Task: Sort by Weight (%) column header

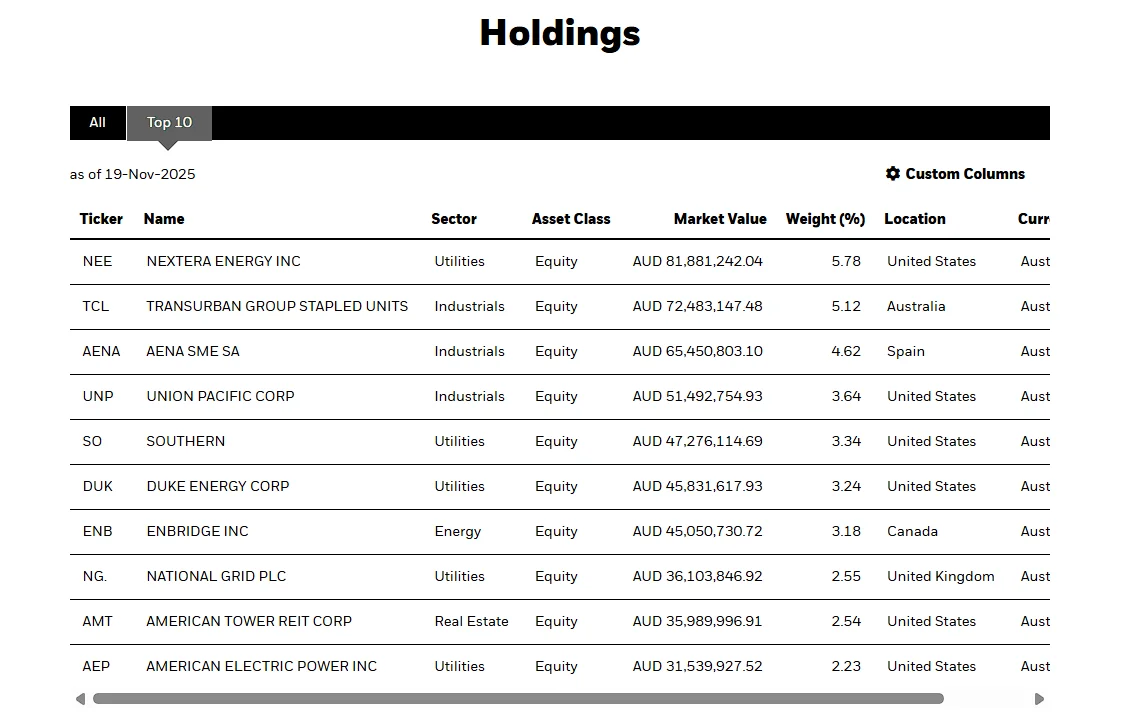Action: 825,219
